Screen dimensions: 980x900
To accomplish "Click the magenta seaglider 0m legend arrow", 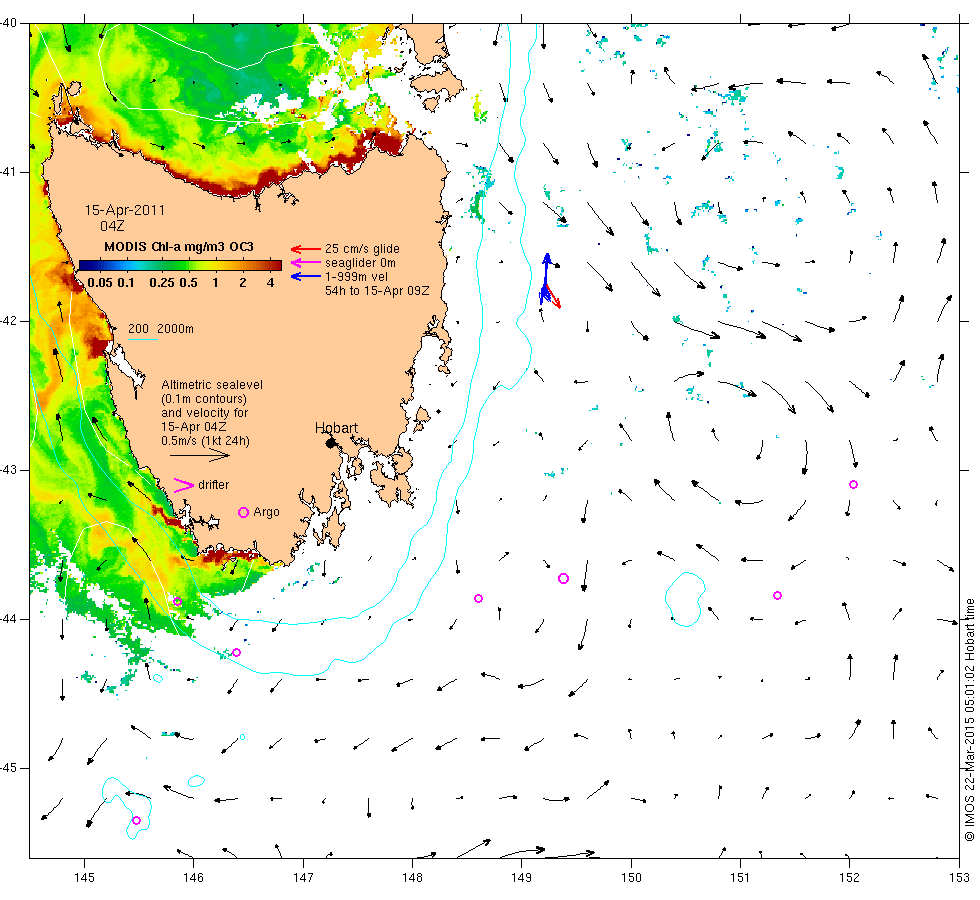I will pos(306,262).
